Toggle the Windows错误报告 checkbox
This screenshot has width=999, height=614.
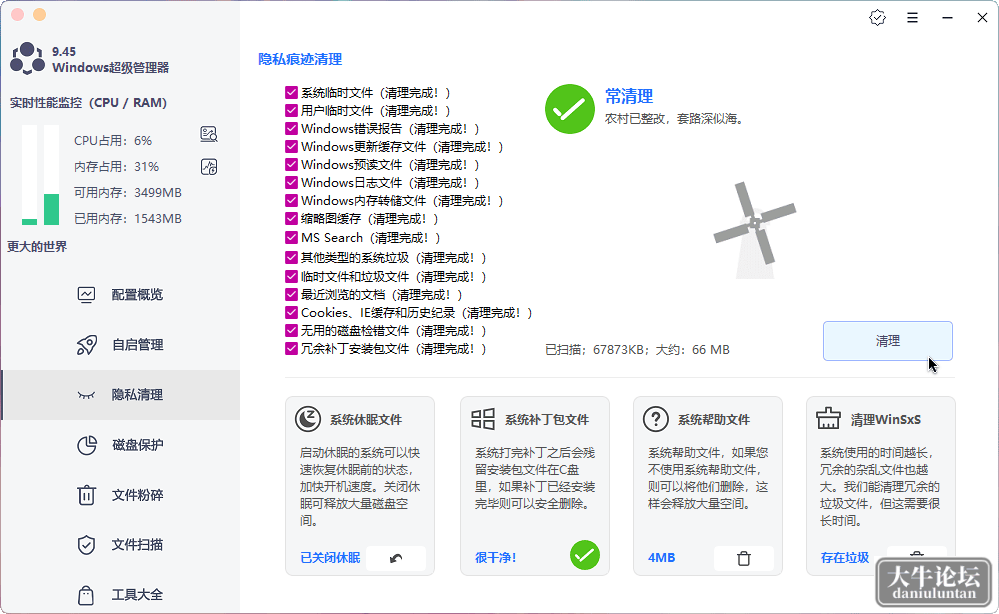click(x=291, y=129)
